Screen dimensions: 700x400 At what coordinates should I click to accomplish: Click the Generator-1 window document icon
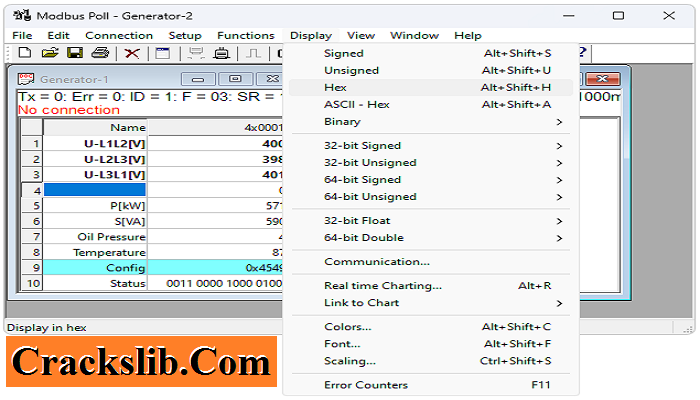point(26,79)
